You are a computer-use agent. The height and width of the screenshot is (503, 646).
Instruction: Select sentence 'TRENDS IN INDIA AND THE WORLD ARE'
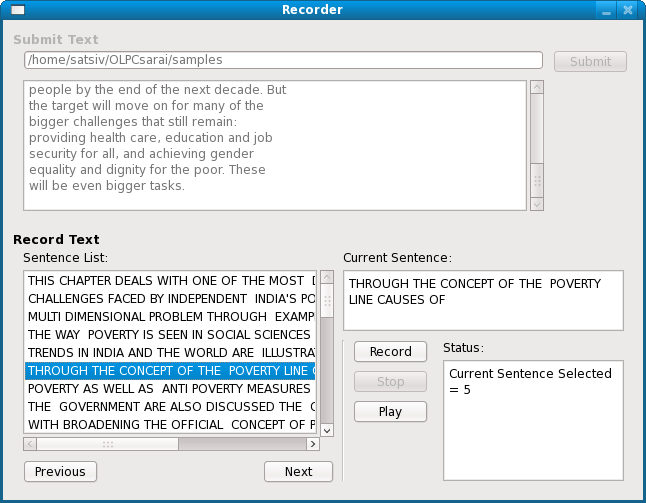click(x=170, y=353)
